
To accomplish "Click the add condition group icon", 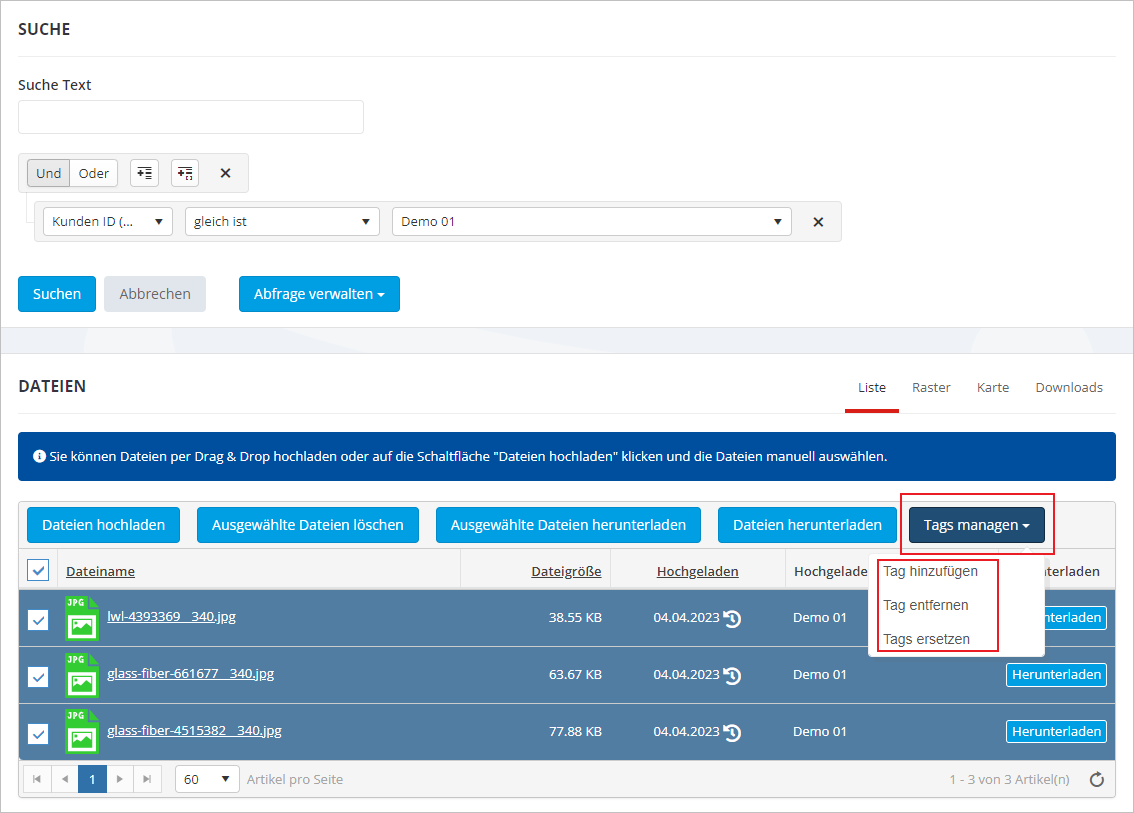I will pos(185,173).
